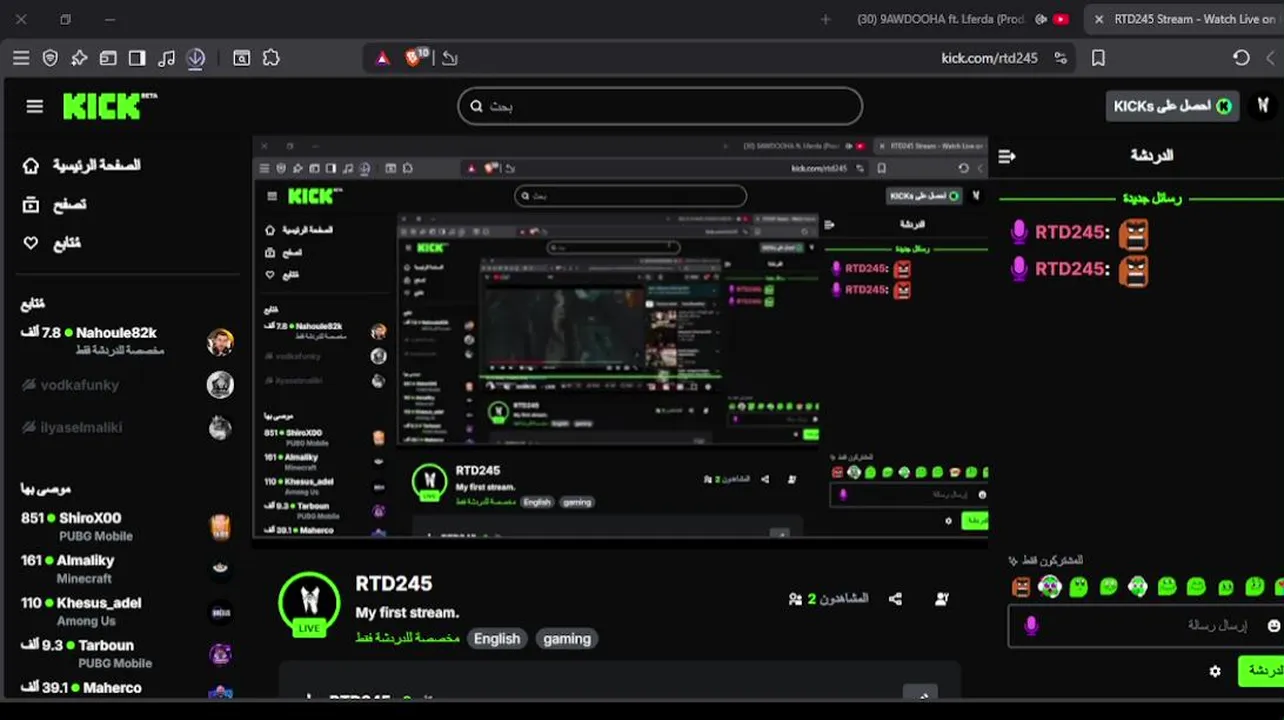Open the music note player toolbar icon
The height and width of the screenshot is (720, 1284).
click(x=166, y=58)
